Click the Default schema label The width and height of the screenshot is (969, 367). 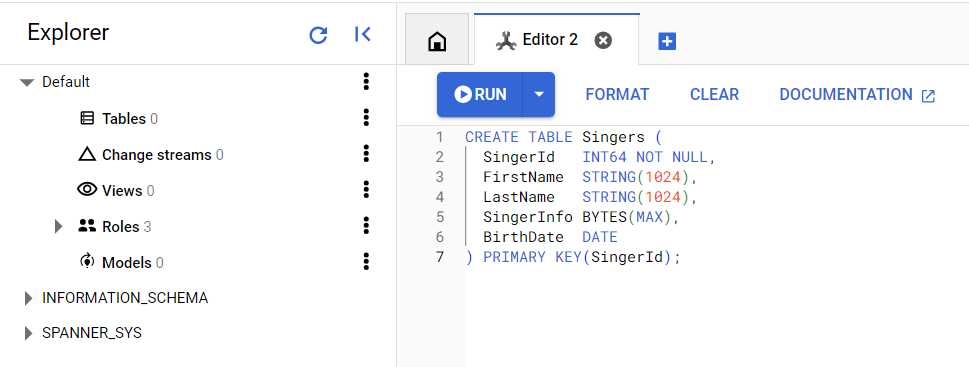pyautogui.click(x=66, y=82)
